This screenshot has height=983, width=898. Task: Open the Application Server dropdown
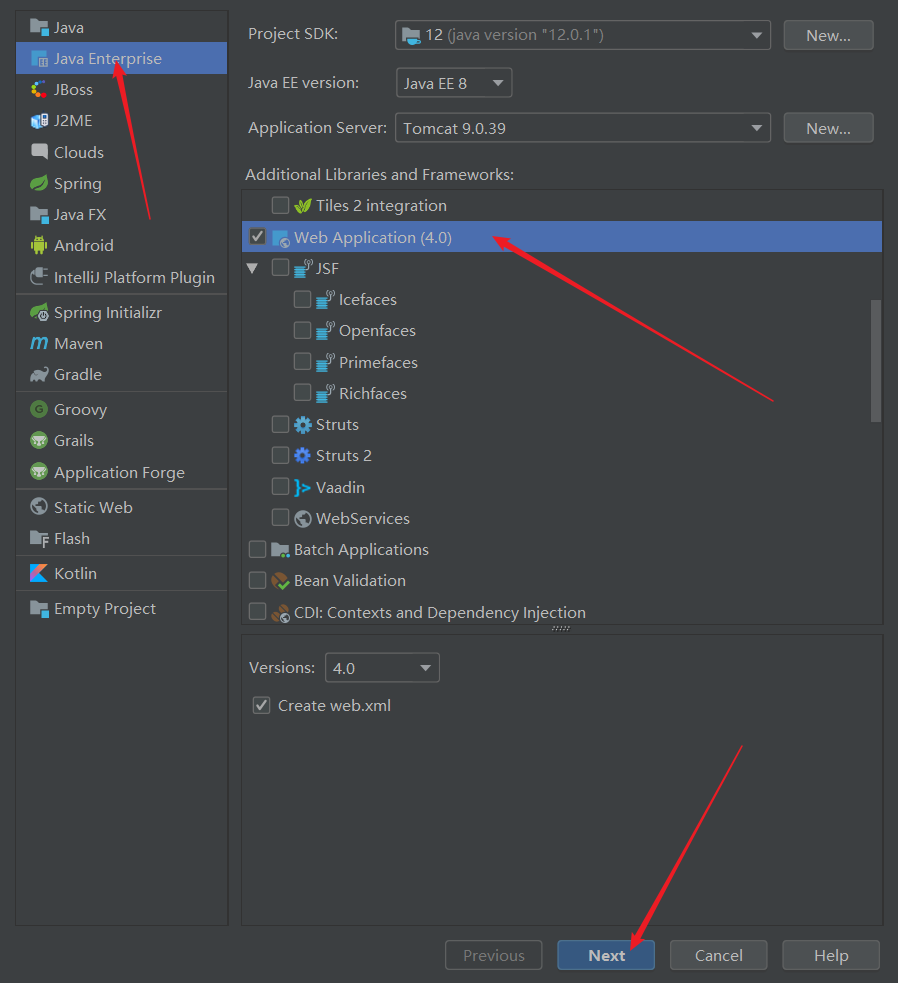583,128
